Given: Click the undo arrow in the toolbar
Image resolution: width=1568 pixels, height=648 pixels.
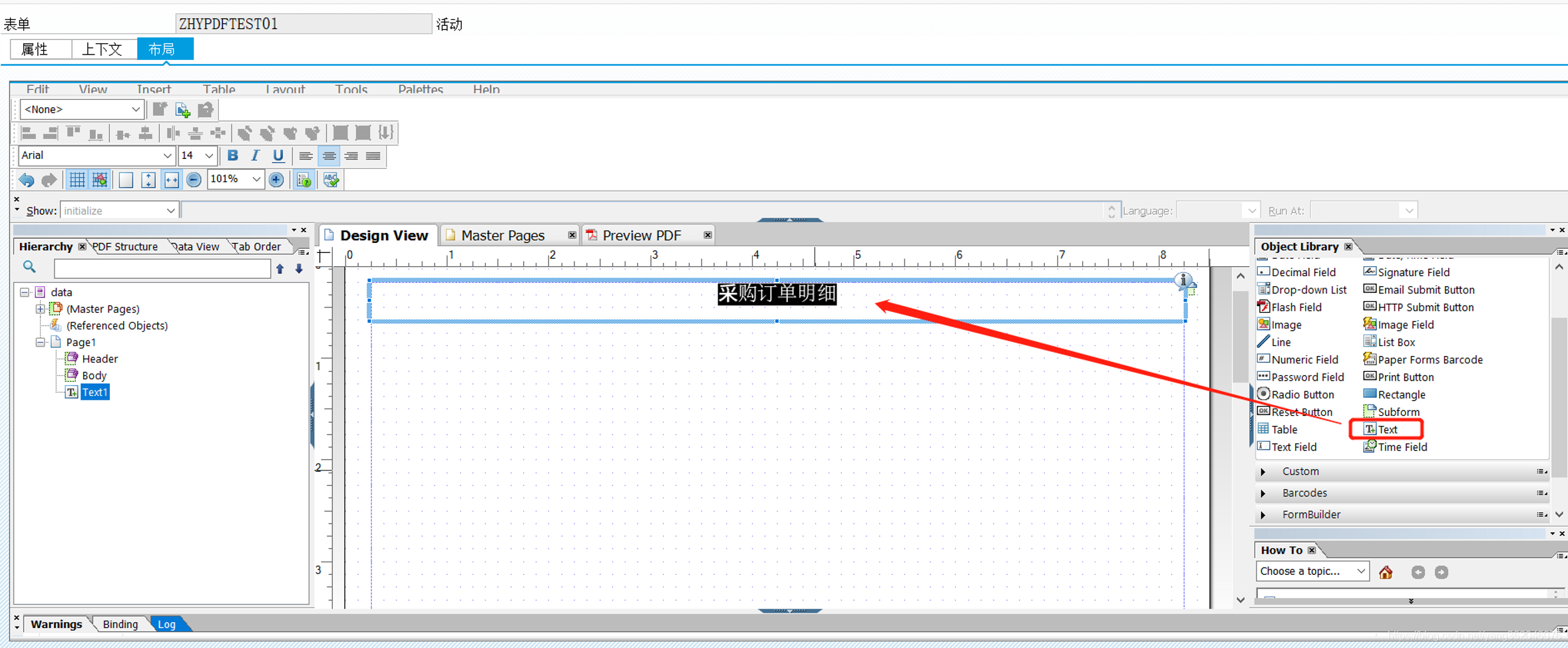Looking at the screenshot, I should tap(26, 179).
